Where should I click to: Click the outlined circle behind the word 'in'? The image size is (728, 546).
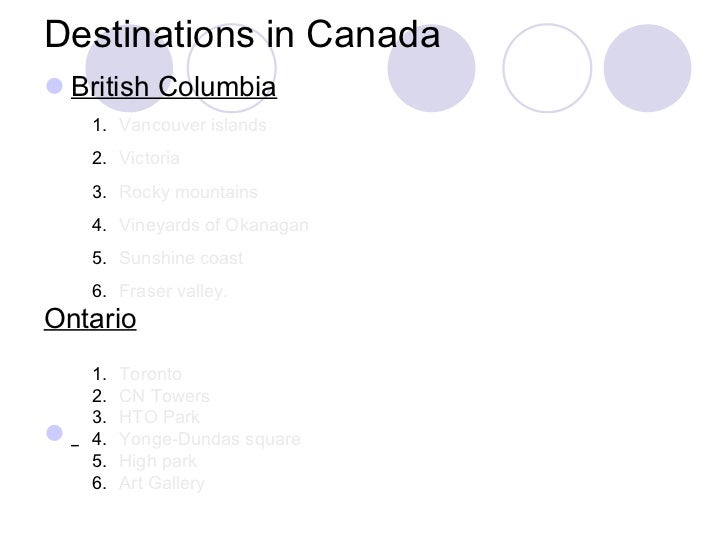[x=232, y=68]
